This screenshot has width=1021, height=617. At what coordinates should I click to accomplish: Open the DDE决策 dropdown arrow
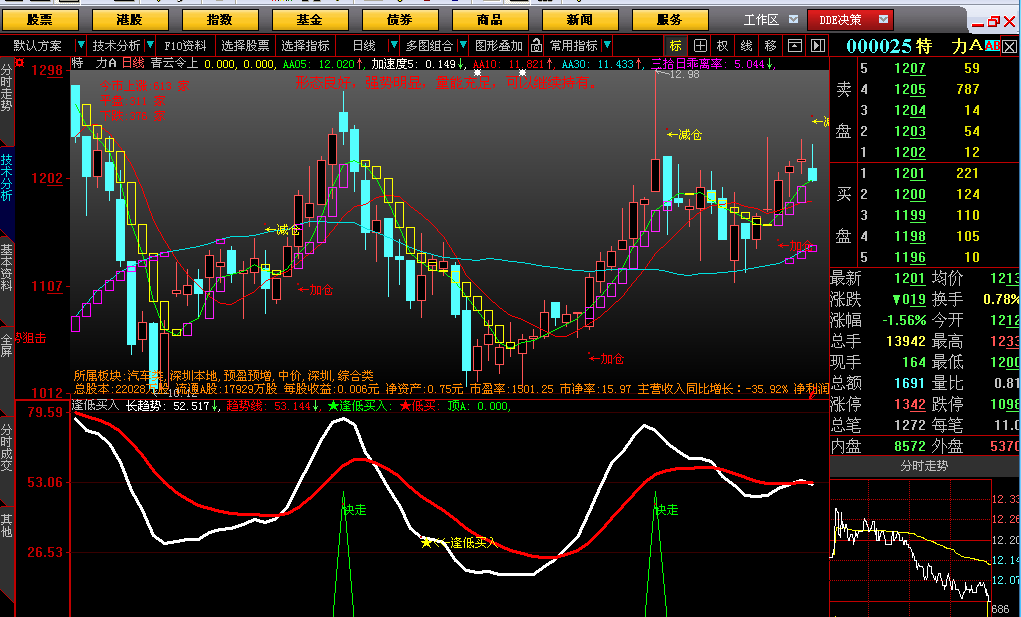click(x=883, y=20)
